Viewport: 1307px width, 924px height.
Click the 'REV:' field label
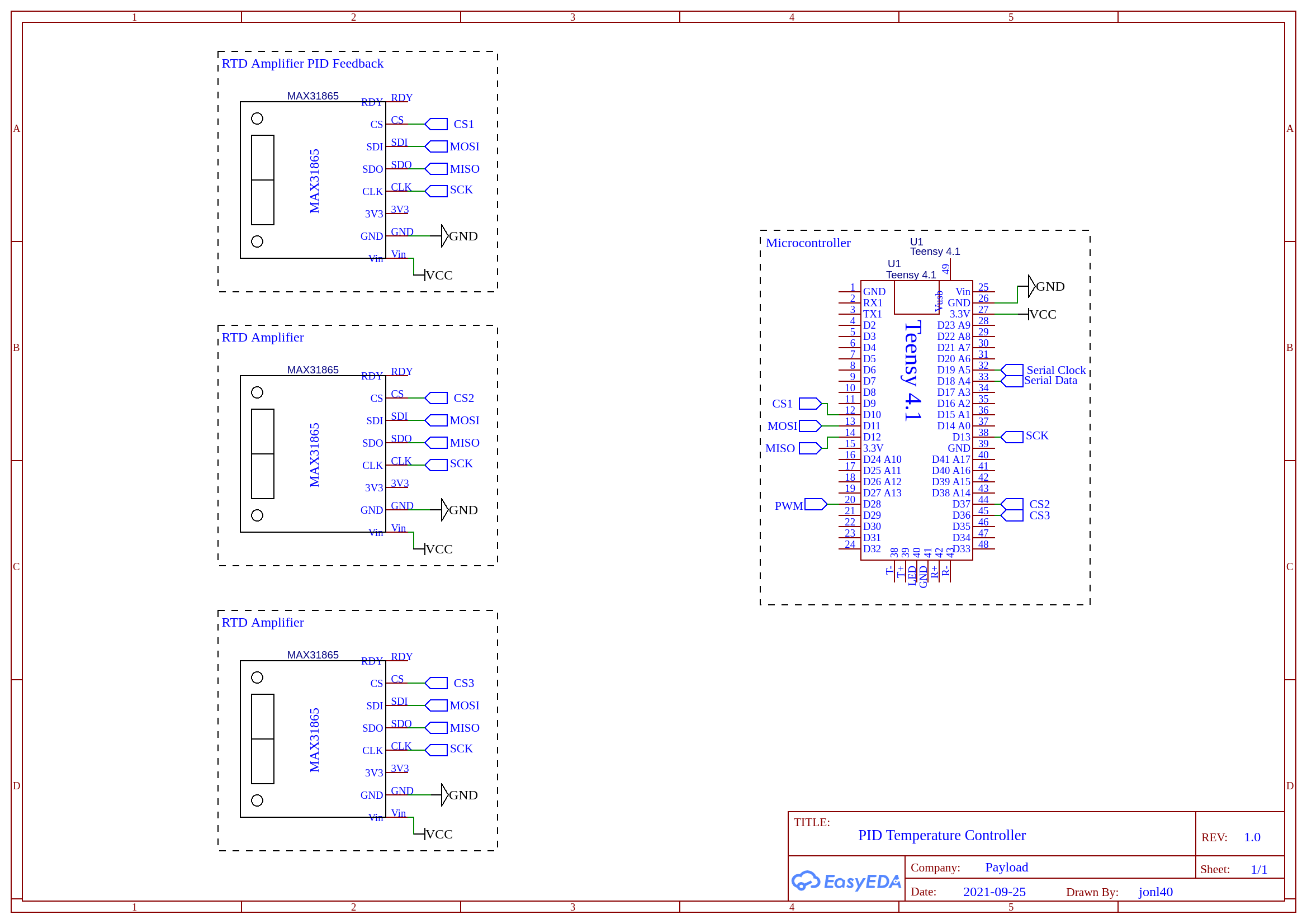pyautogui.click(x=1214, y=837)
